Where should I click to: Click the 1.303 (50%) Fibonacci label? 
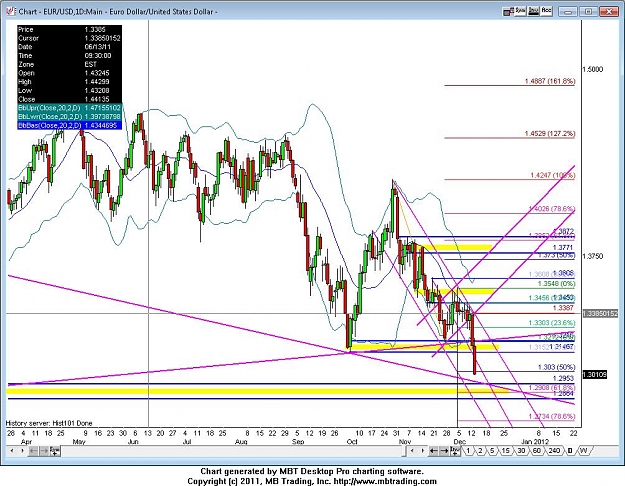556,367
